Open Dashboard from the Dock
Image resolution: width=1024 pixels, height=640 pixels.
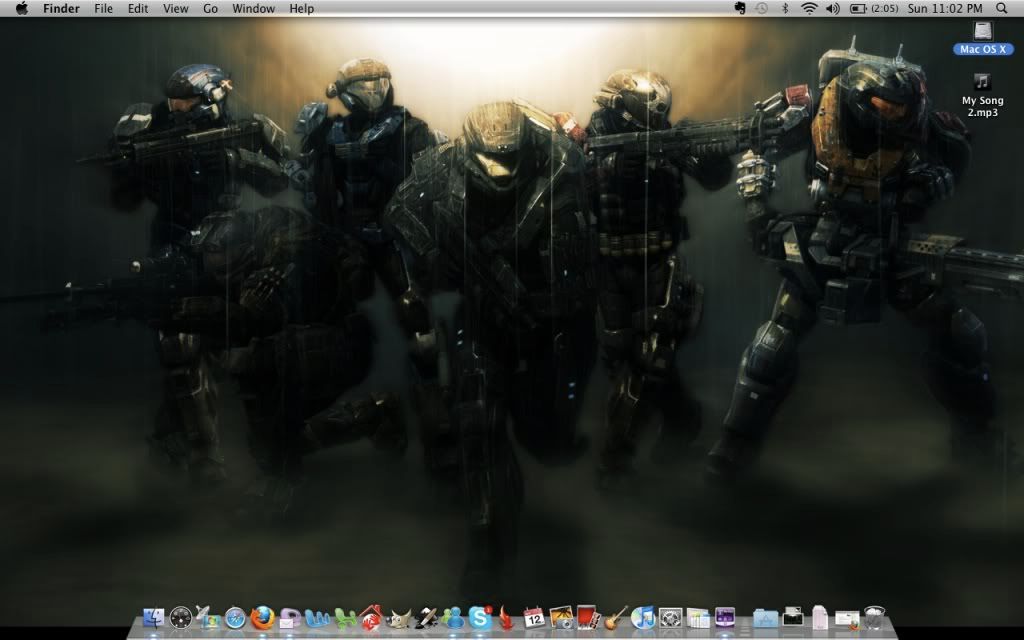click(181, 618)
